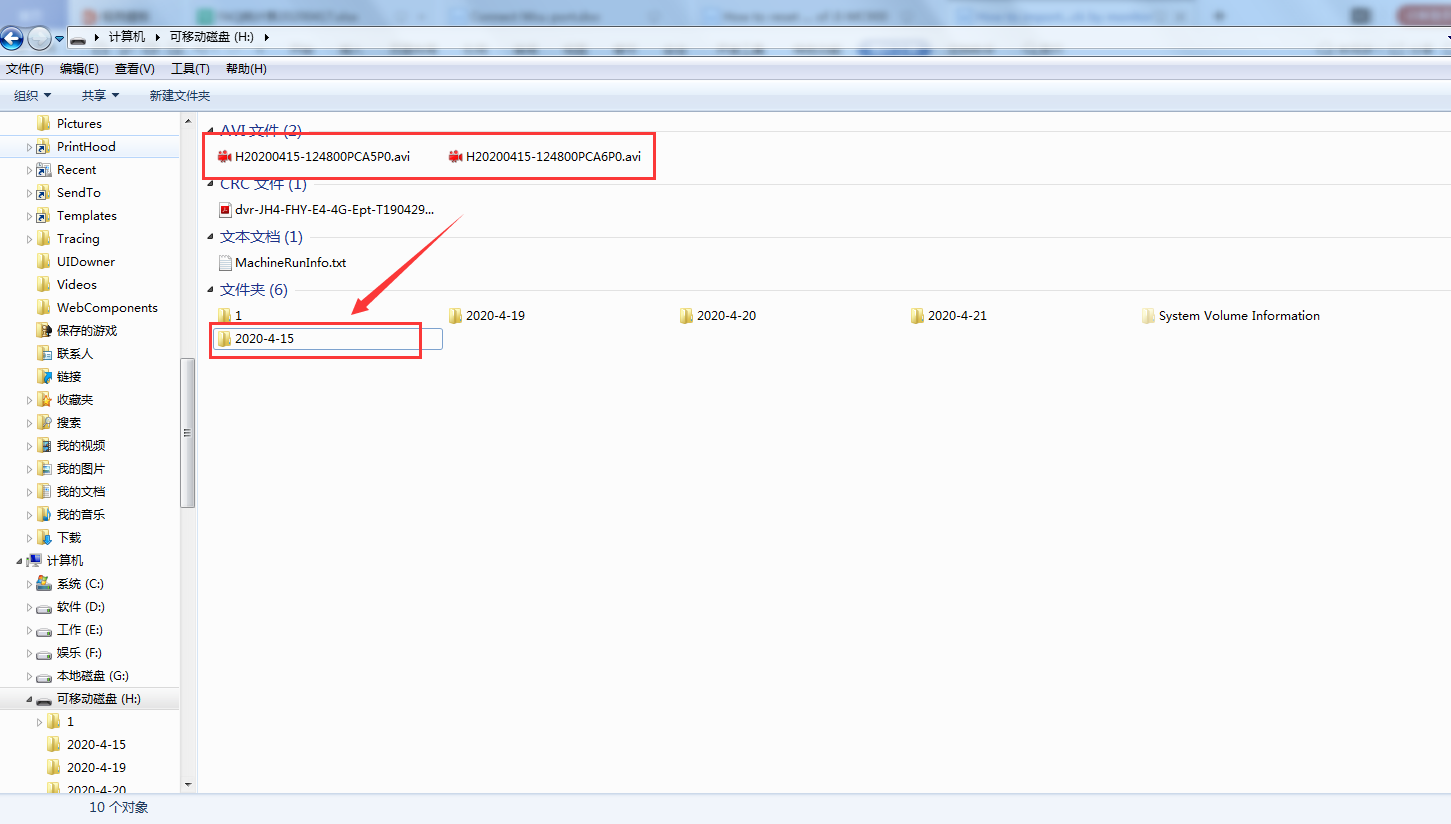Screen dimensions: 1451x824
Task: Click the navigation pane vertical scrollbar thumb
Action: pyautogui.click(x=187, y=432)
